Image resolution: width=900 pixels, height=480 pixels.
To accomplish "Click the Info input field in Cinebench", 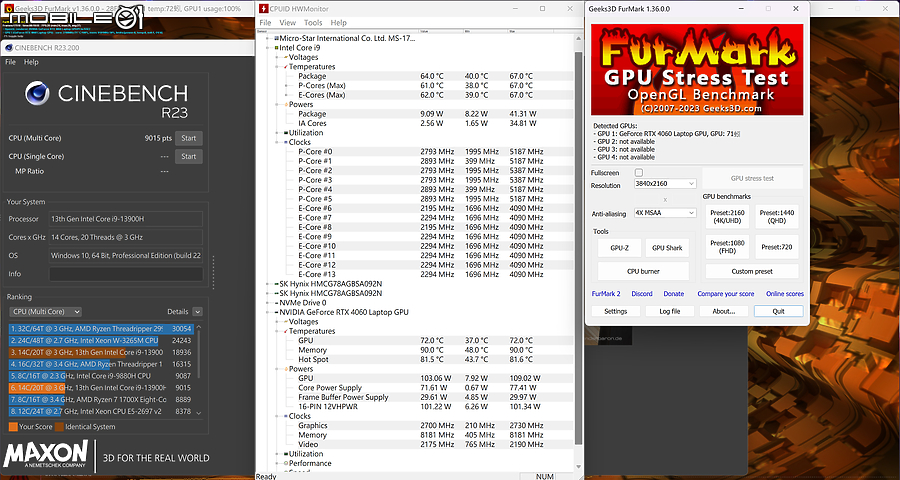I will click(126, 274).
